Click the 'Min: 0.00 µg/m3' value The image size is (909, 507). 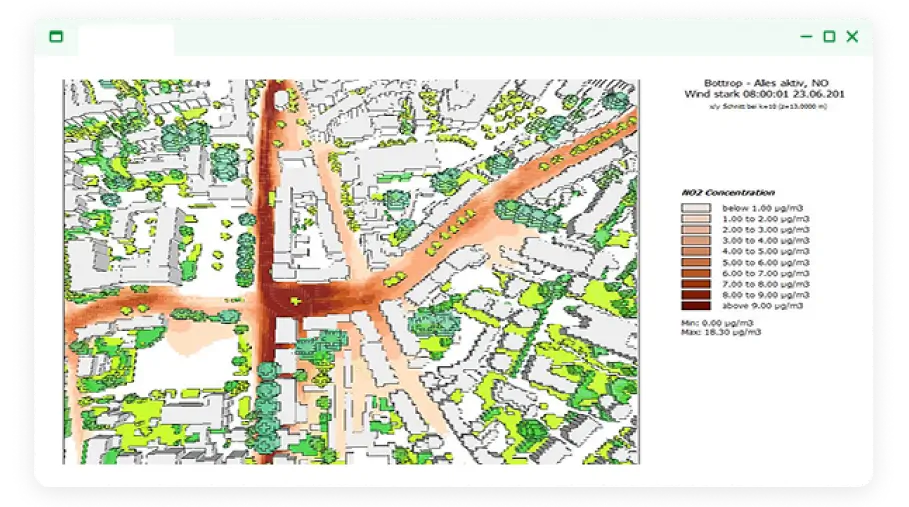[x=717, y=323]
